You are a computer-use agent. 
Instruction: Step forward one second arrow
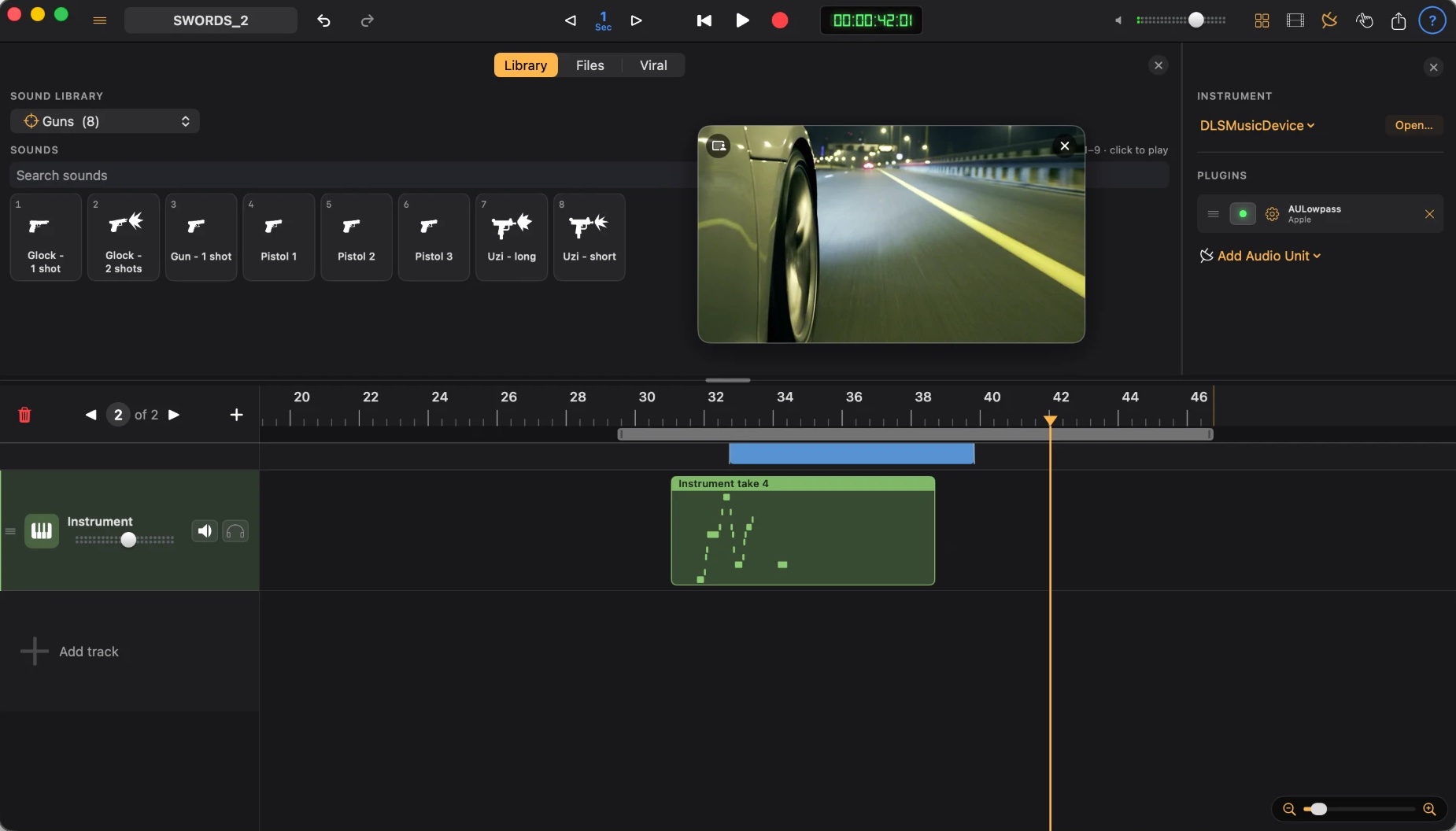pyautogui.click(x=637, y=20)
